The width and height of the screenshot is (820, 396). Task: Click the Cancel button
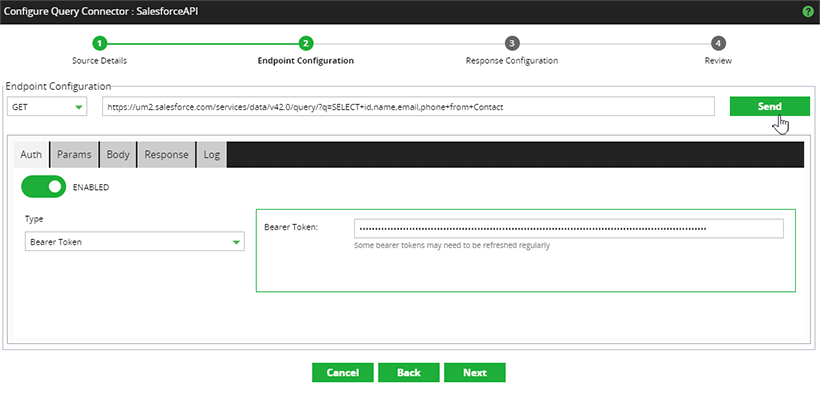coord(343,372)
